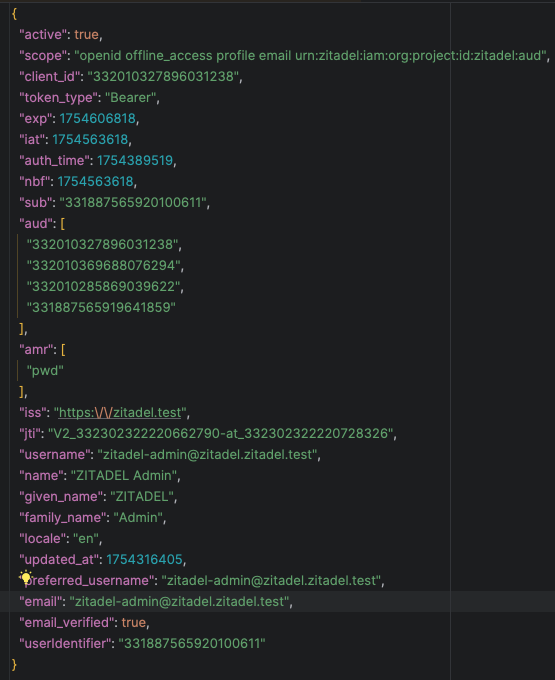The width and height of the screenshot is (555, 680).
Task: Click the openid offline_access scope value
Action: pos(310,56)
